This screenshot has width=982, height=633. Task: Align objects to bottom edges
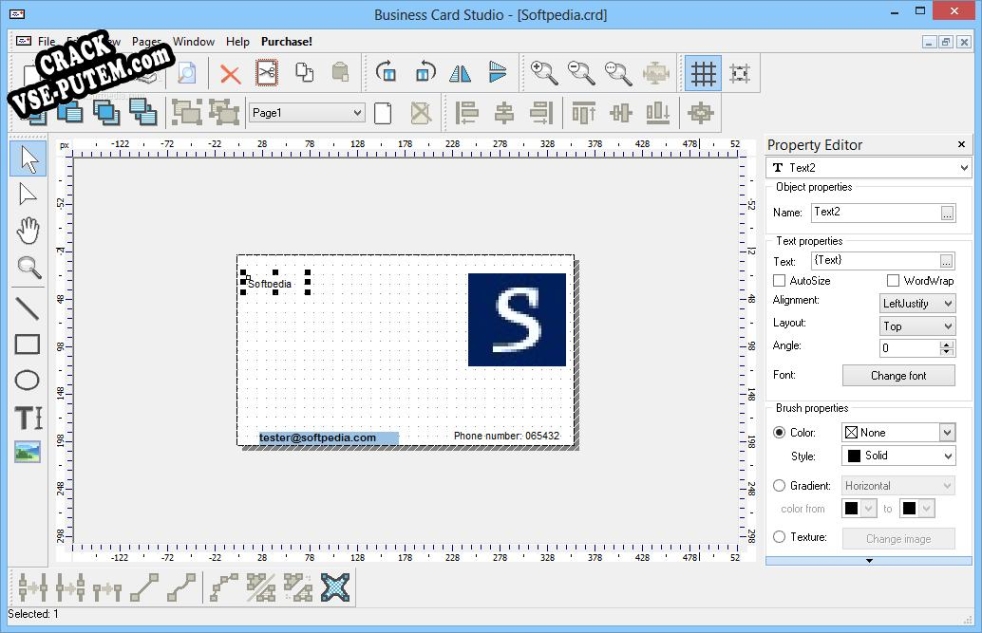(x=658, y=113)
